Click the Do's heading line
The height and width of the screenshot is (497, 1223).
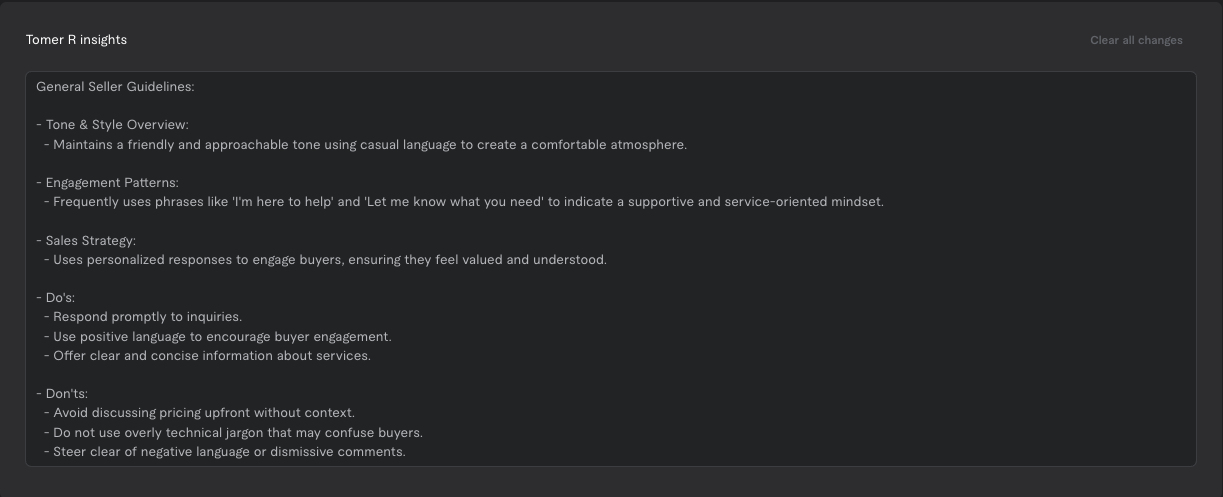coord(55,298)
